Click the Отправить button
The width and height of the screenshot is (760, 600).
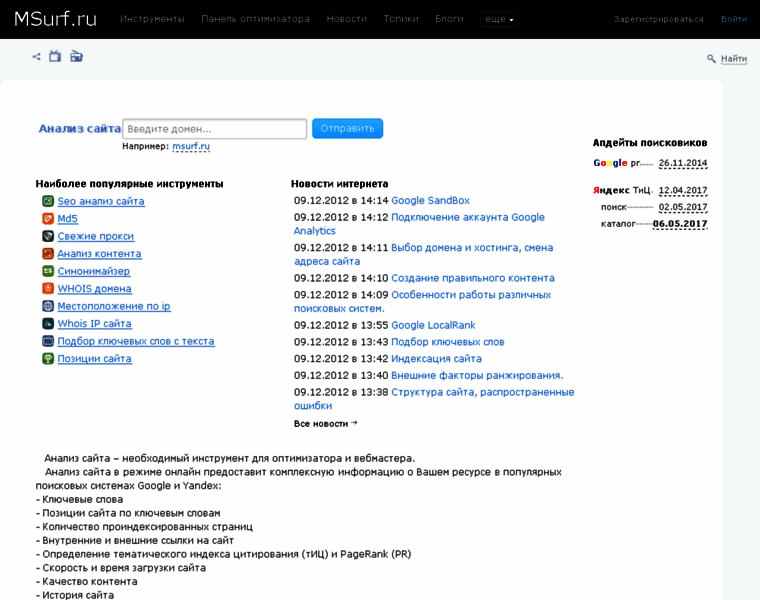pos(348,128)
